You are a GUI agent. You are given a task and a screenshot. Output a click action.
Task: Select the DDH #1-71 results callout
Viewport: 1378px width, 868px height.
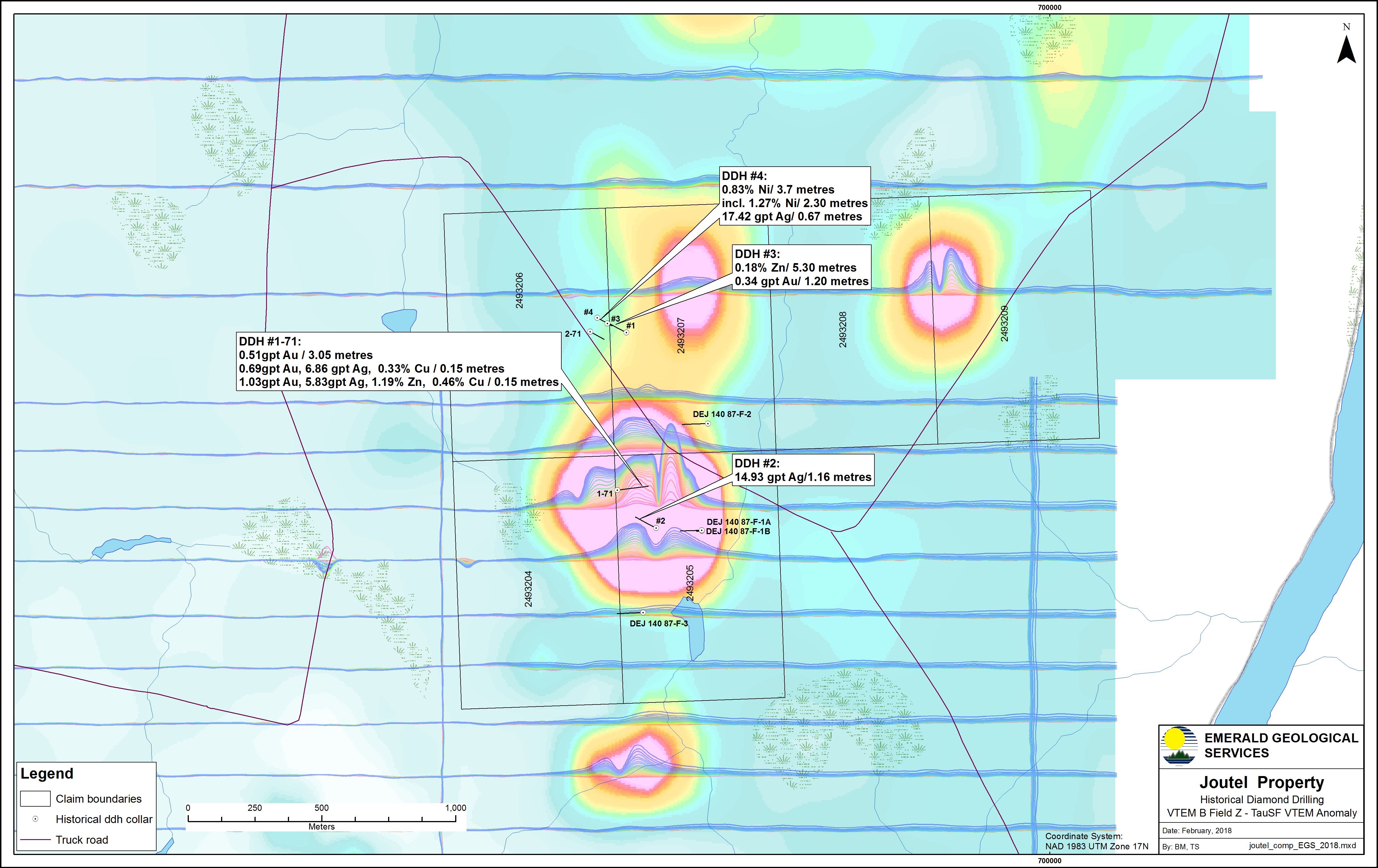tap(398, 362)
